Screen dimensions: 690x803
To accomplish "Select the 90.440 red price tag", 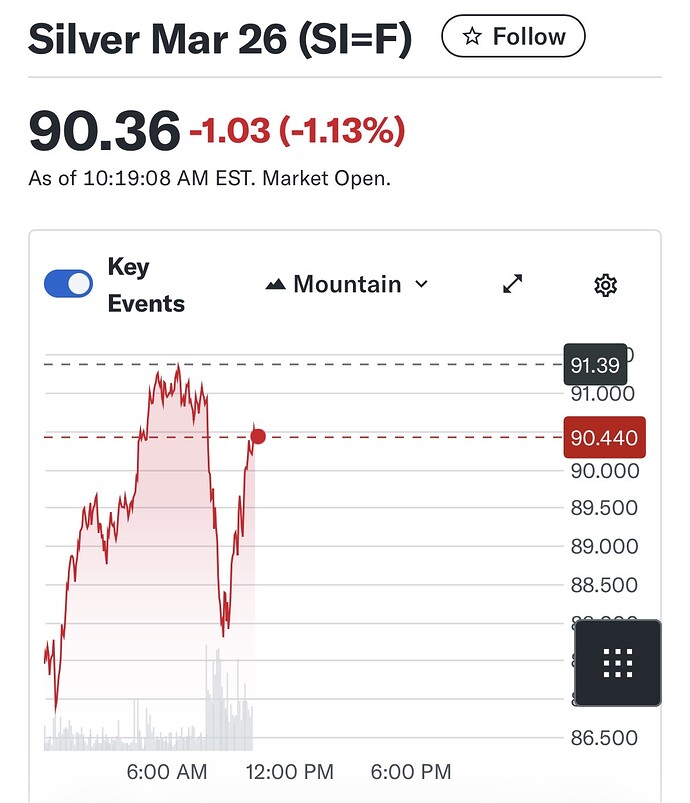I will pos(604,437).
